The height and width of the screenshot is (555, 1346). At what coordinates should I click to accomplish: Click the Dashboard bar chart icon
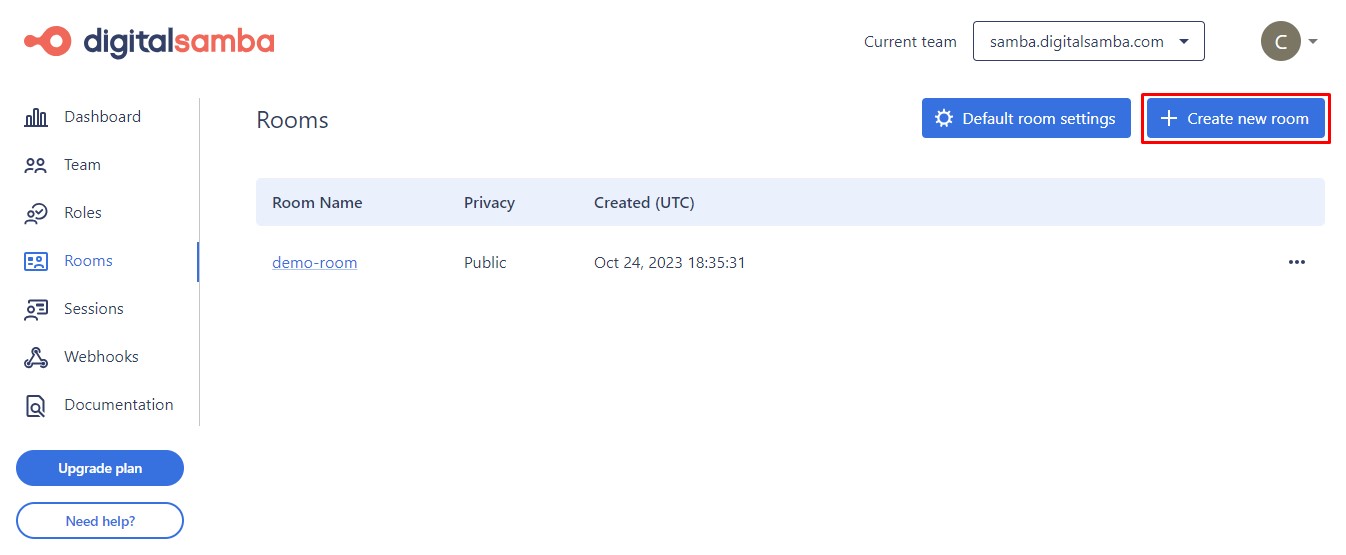pos(36,117)
